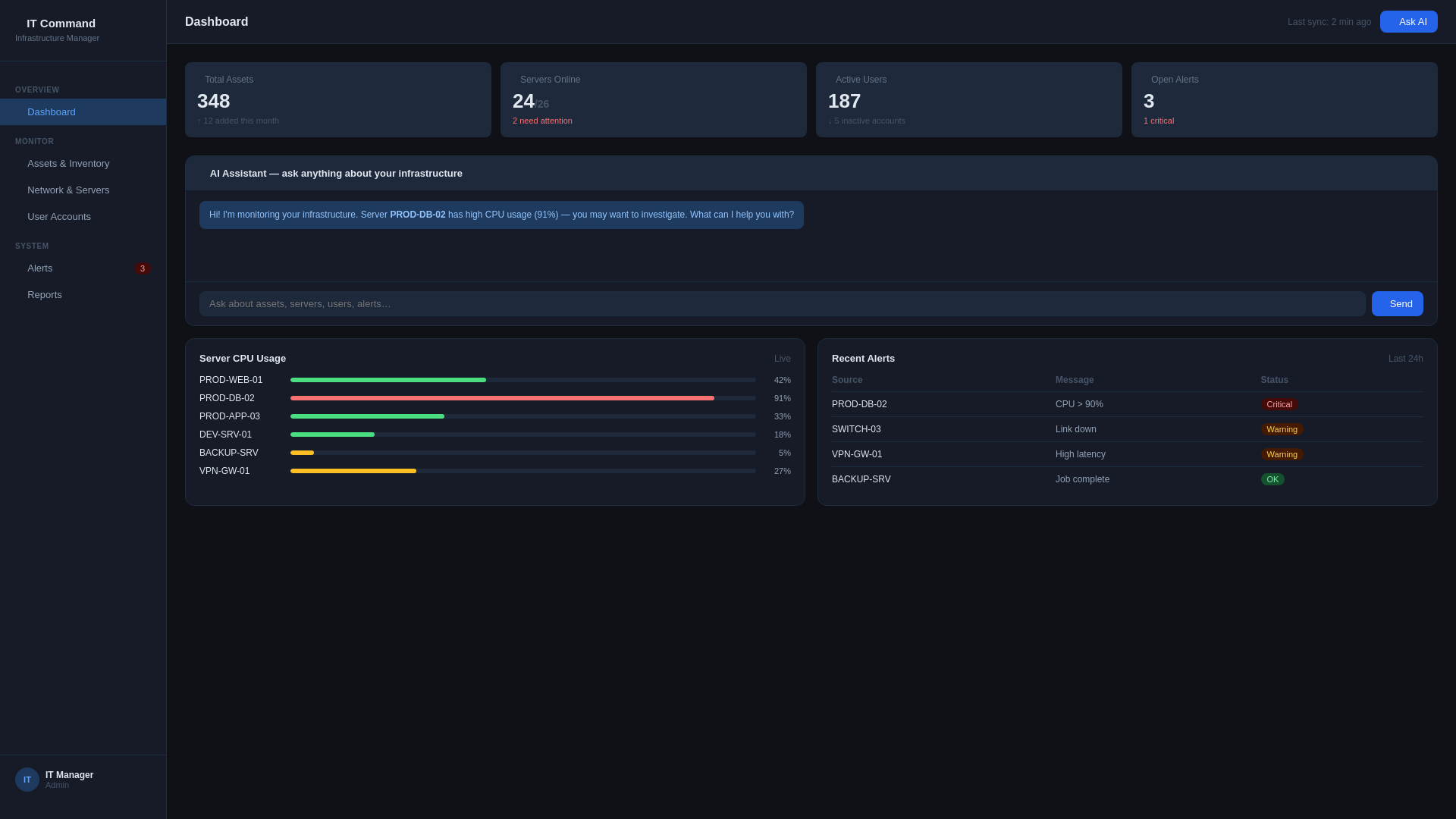
Task: Click the IT user avatar
Action: [x=27, y=780]
